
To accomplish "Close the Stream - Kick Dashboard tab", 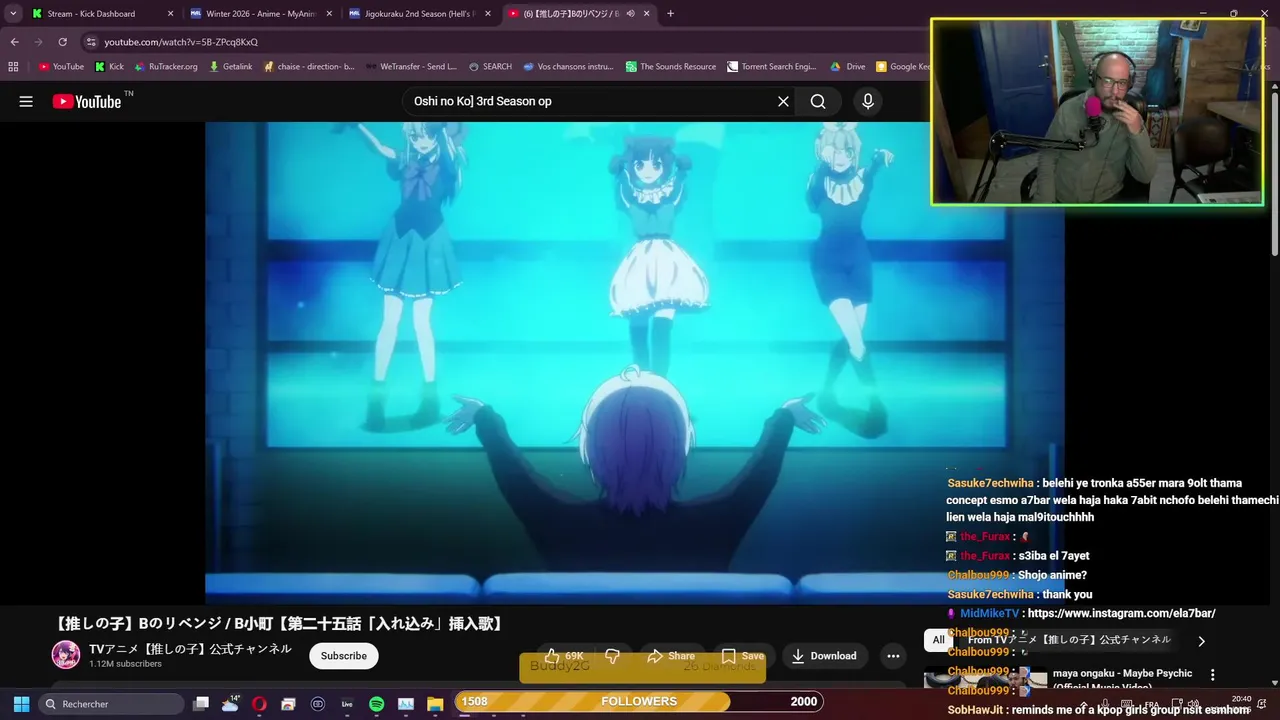I will [x=170, y=14].
